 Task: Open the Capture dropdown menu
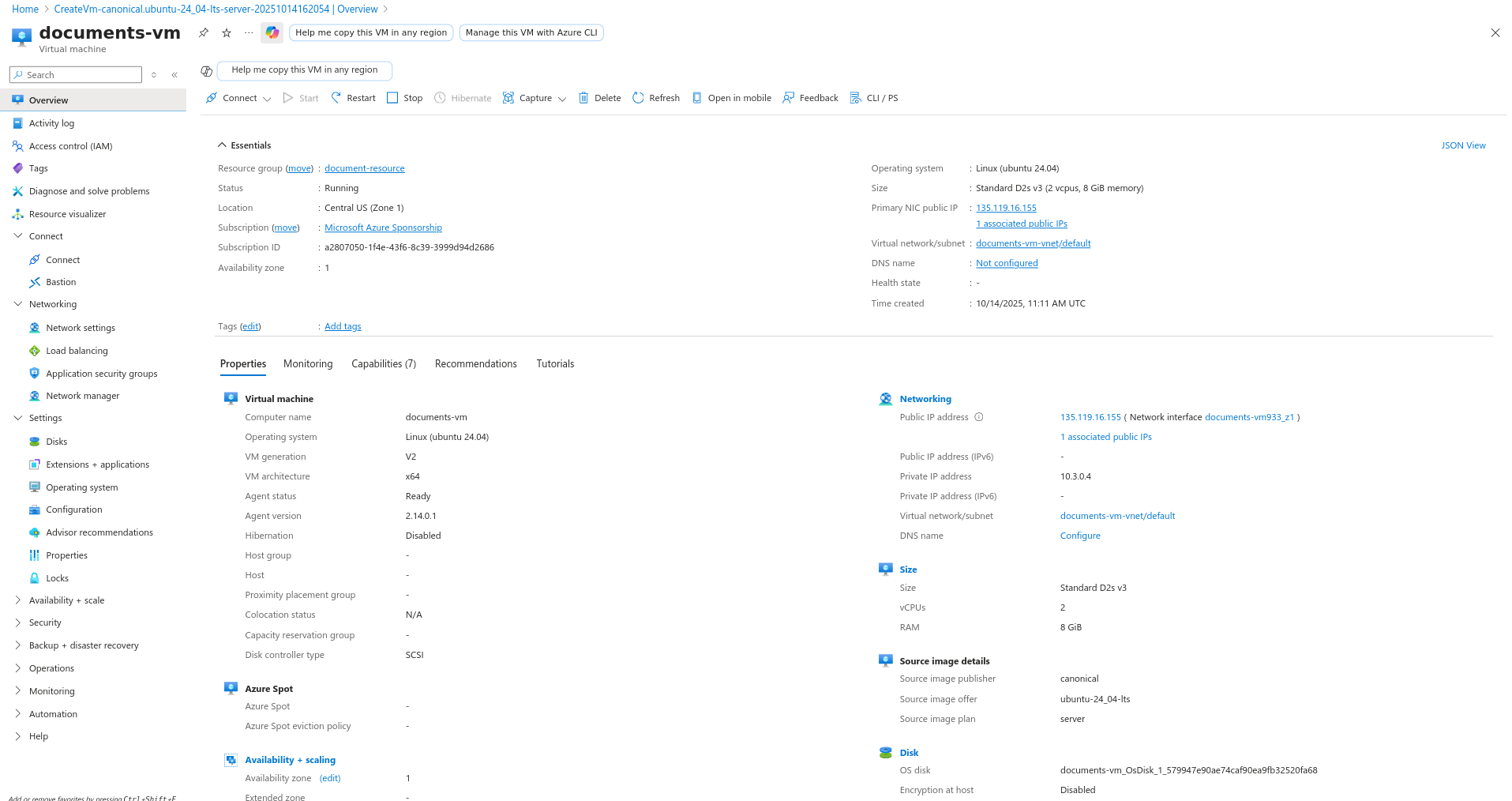tap(535, 98)
